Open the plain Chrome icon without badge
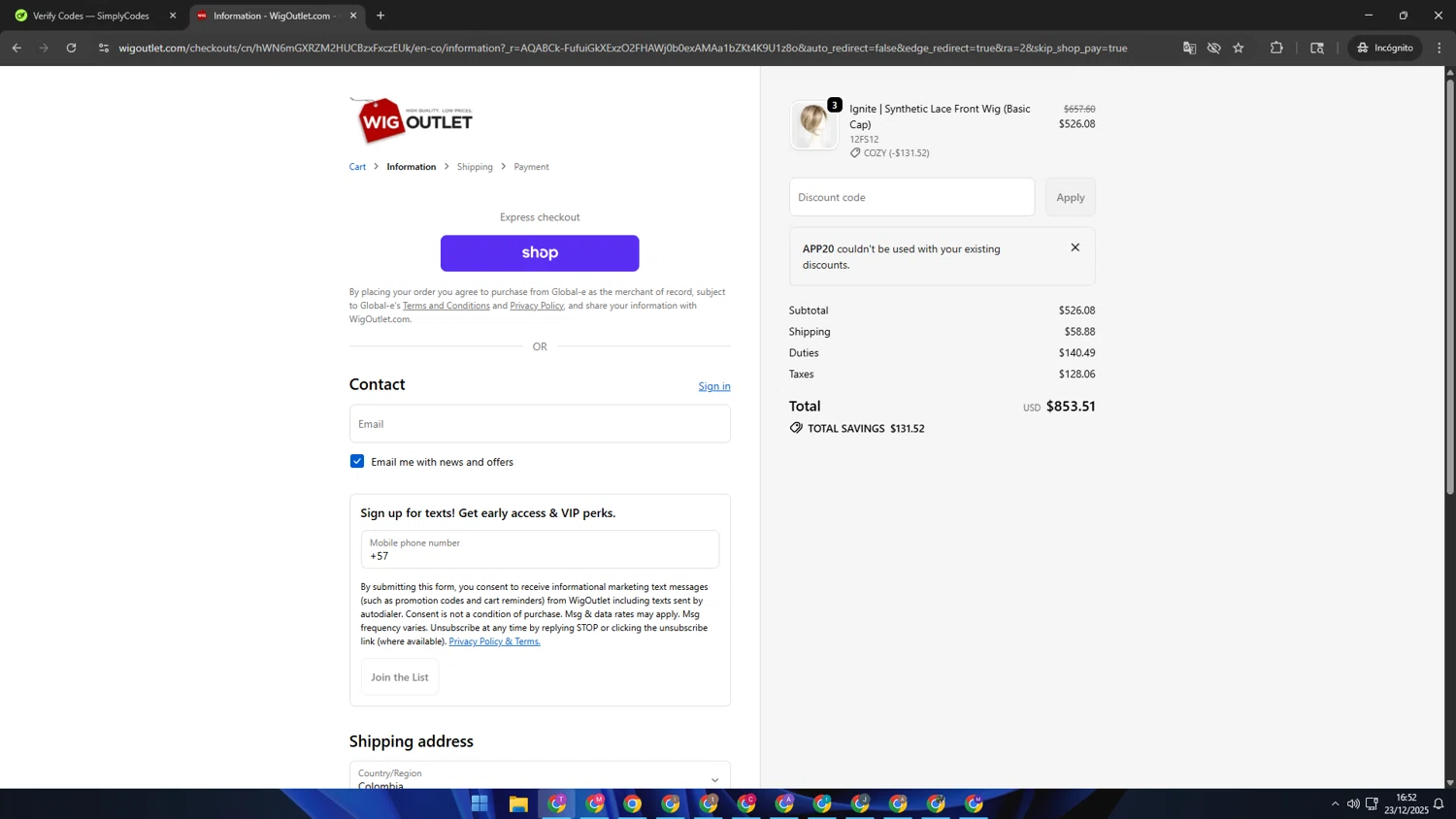Screen dimensions: 1456x819 click(632, 803)
